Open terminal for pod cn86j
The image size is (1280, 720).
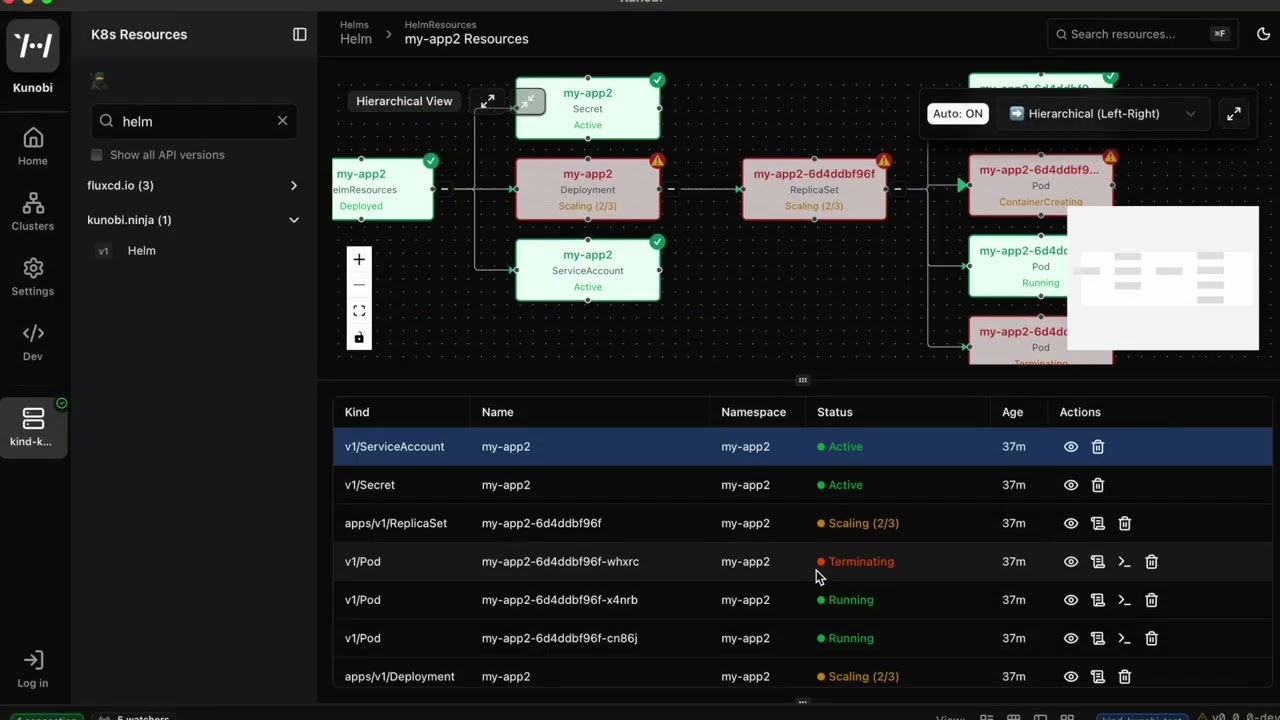click(1125, 638)
